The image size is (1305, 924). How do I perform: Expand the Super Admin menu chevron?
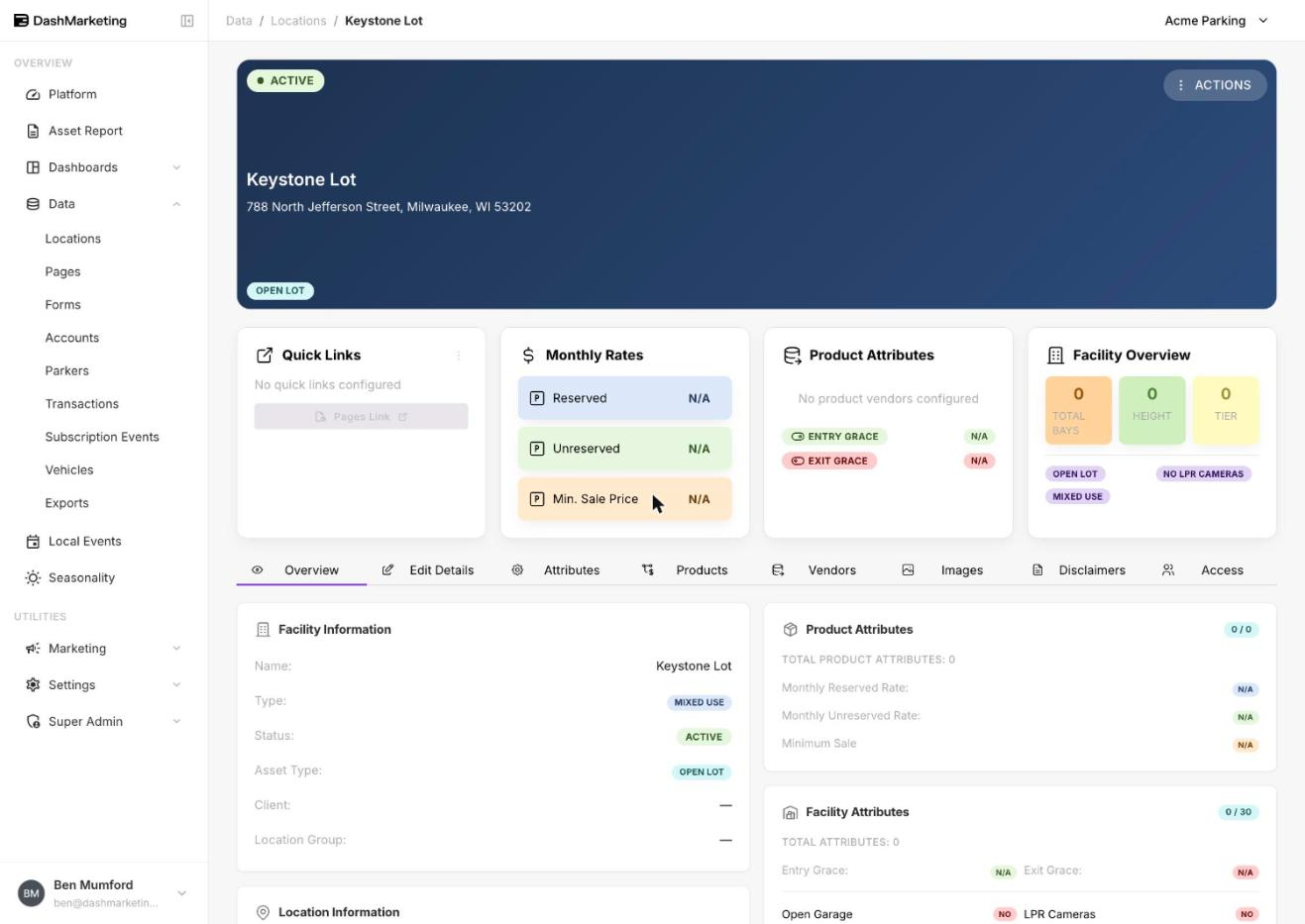tap(176, 722)
